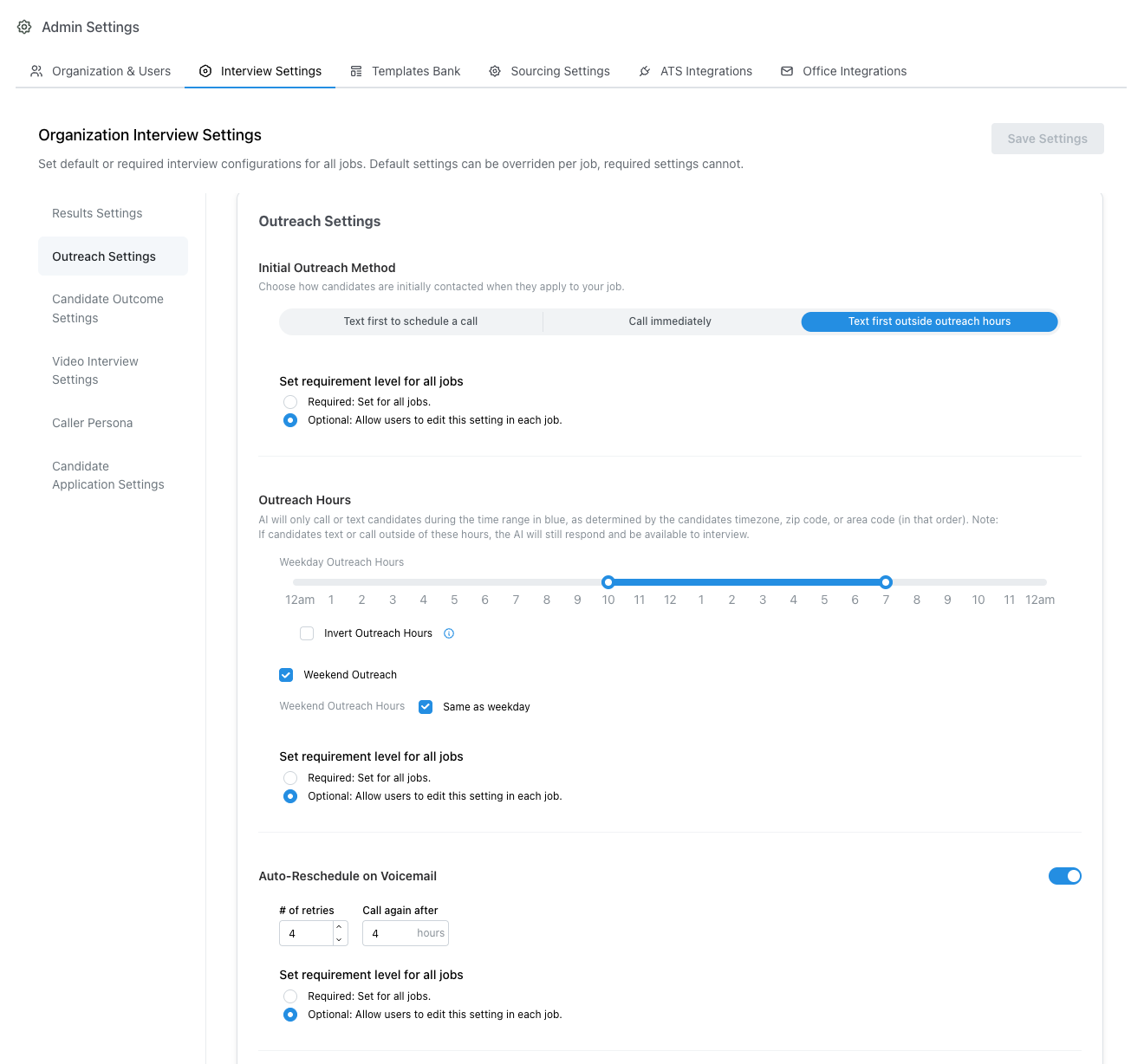Screen dimensions: 1144x1064
Task: Check the Invert Outreach Hours checkbox
Action: pyautogui.click(x=307, y=633)
